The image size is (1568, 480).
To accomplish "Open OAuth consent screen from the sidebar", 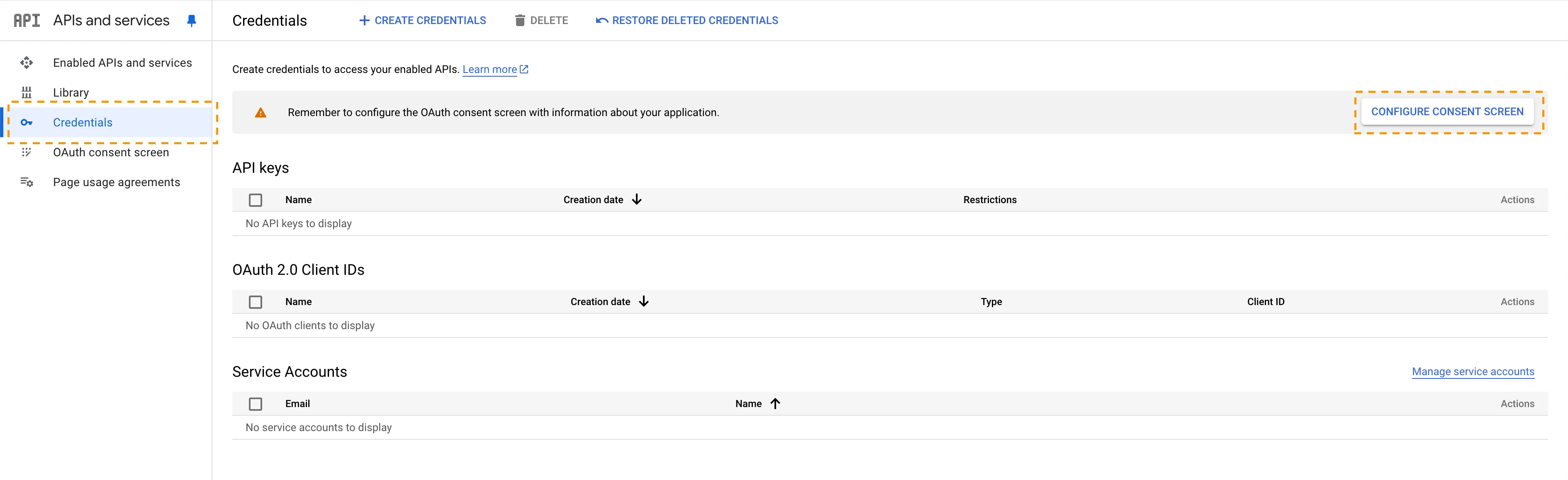I will point(111,152).
